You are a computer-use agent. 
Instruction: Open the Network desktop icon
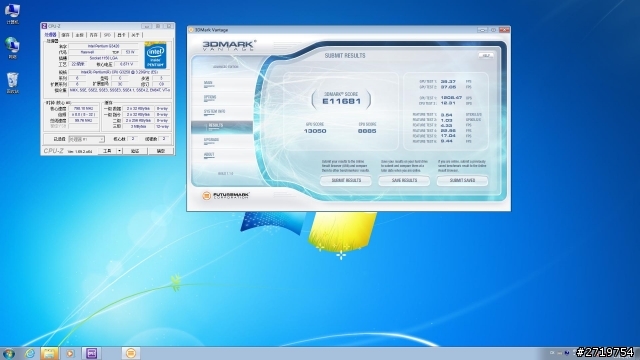[12, 48]
